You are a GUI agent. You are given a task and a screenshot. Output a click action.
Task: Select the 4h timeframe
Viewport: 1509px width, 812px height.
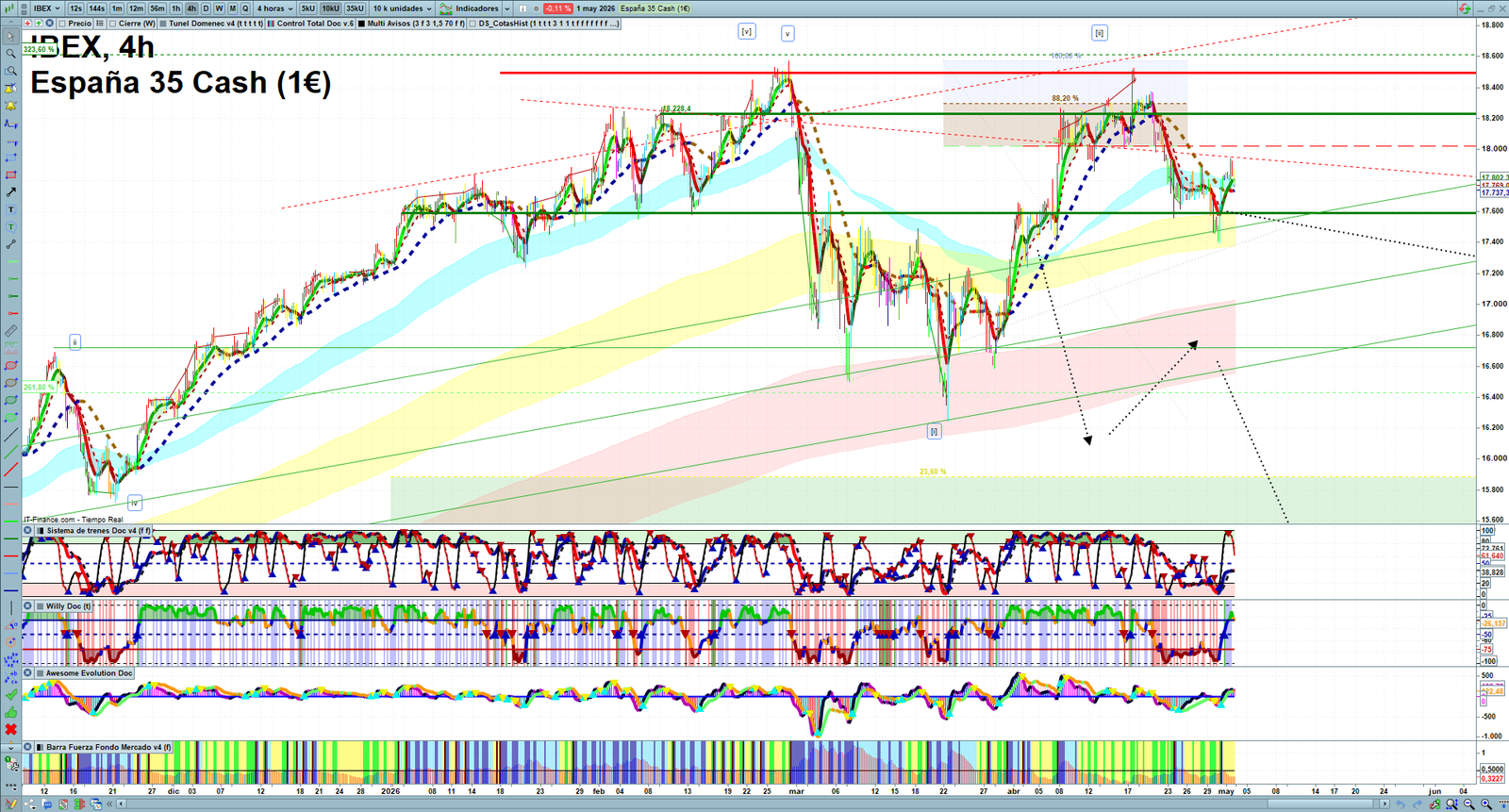[191, 8]
